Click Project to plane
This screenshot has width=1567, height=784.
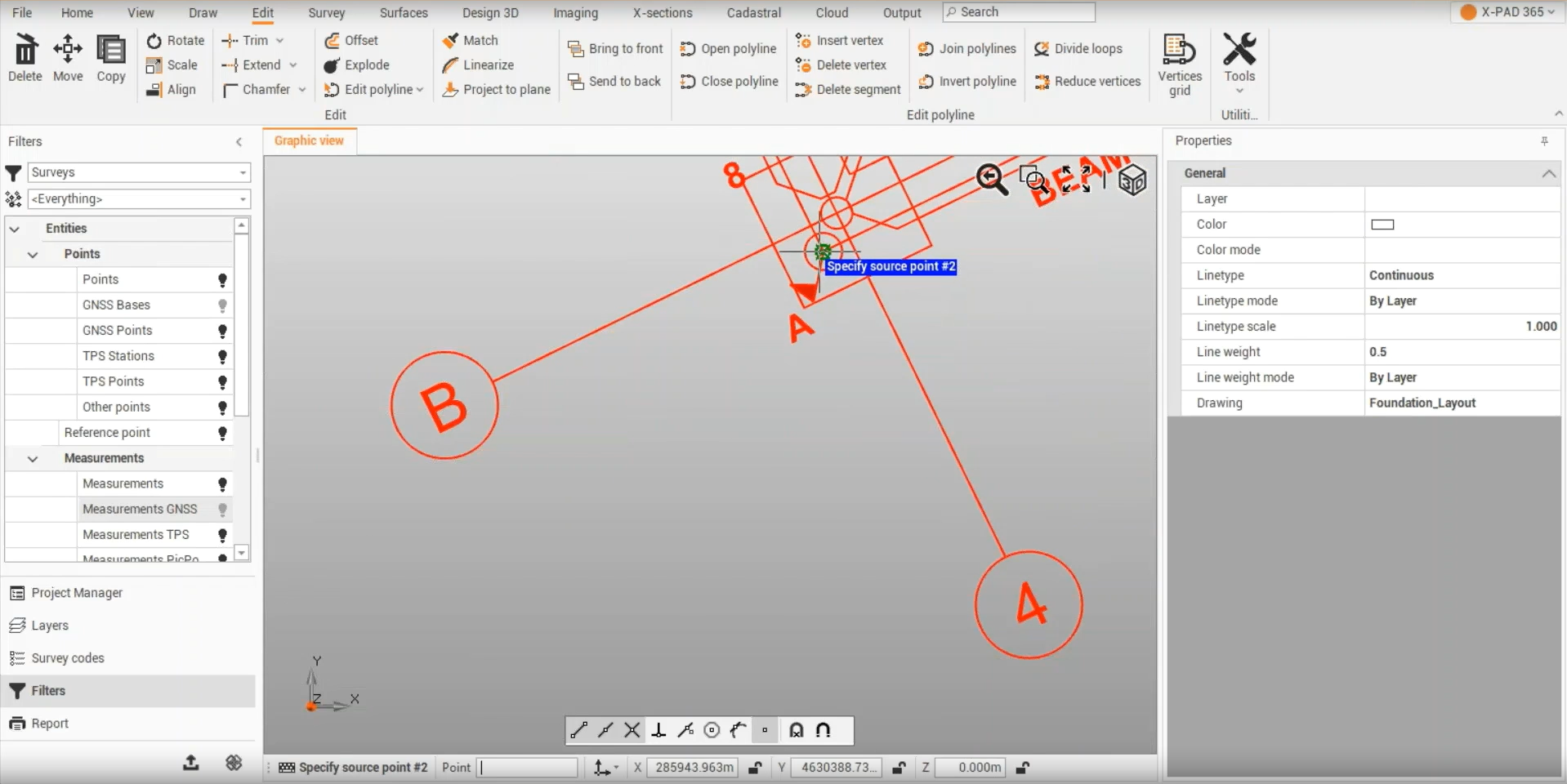point(496,89)
